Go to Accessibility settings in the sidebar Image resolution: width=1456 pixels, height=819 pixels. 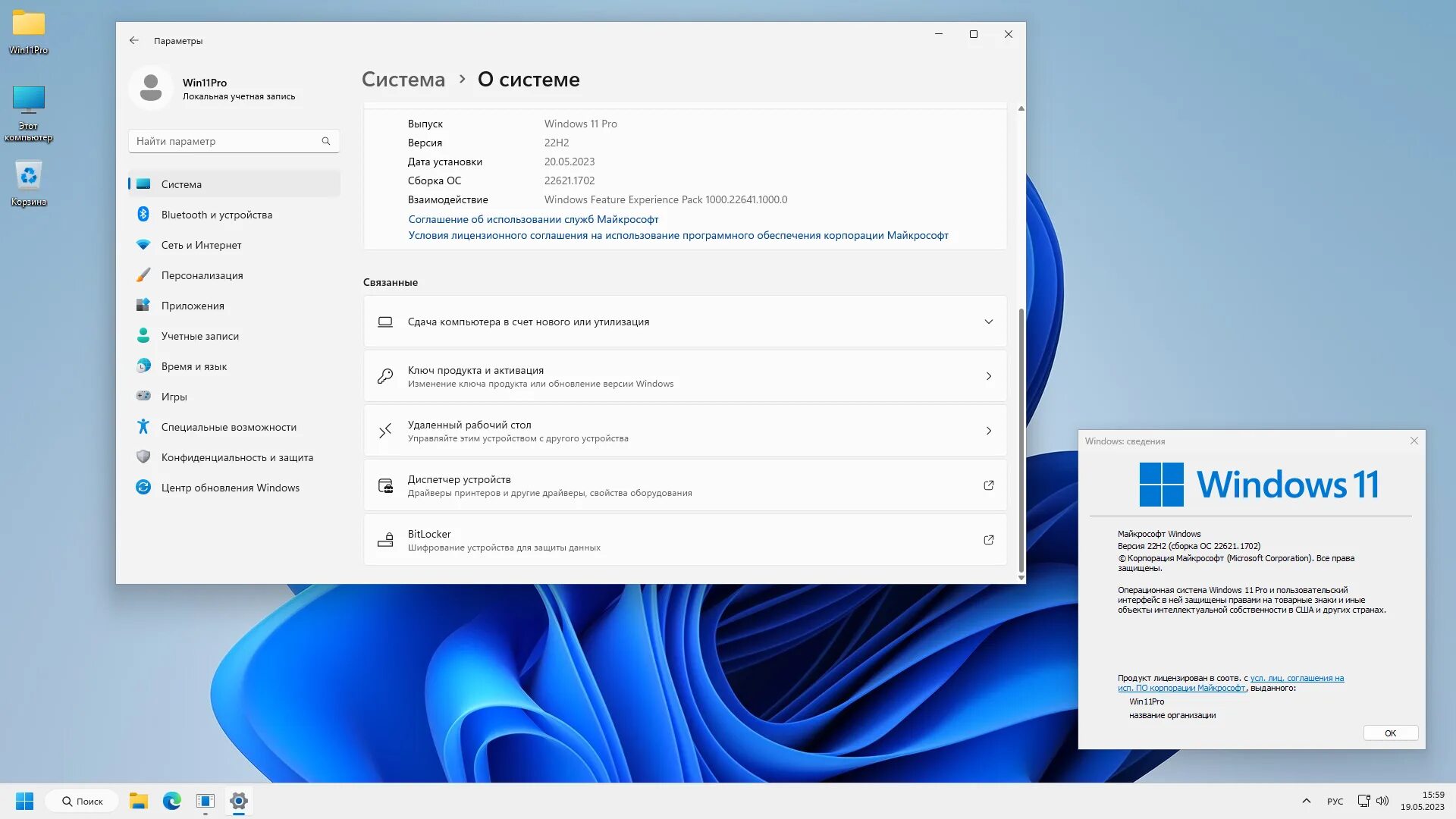pos(228,427)
